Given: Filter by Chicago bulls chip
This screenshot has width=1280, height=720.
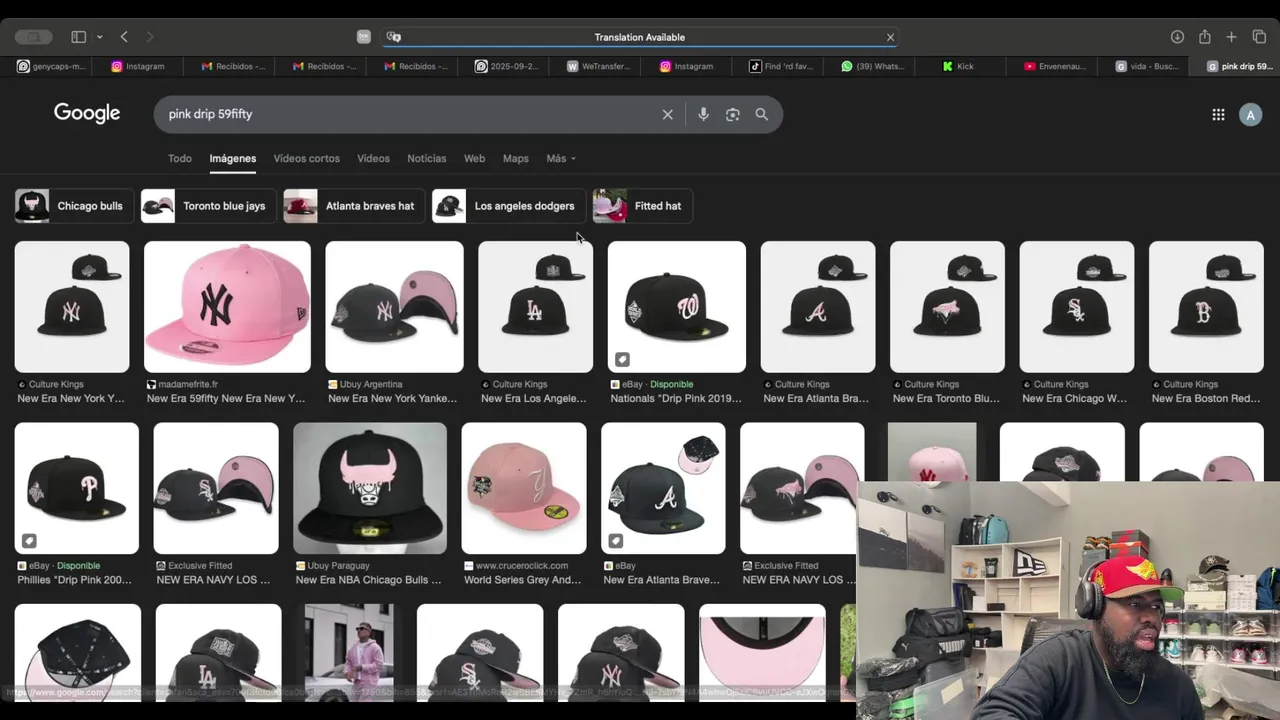Looking at the screenshot, I should (72, 206).
